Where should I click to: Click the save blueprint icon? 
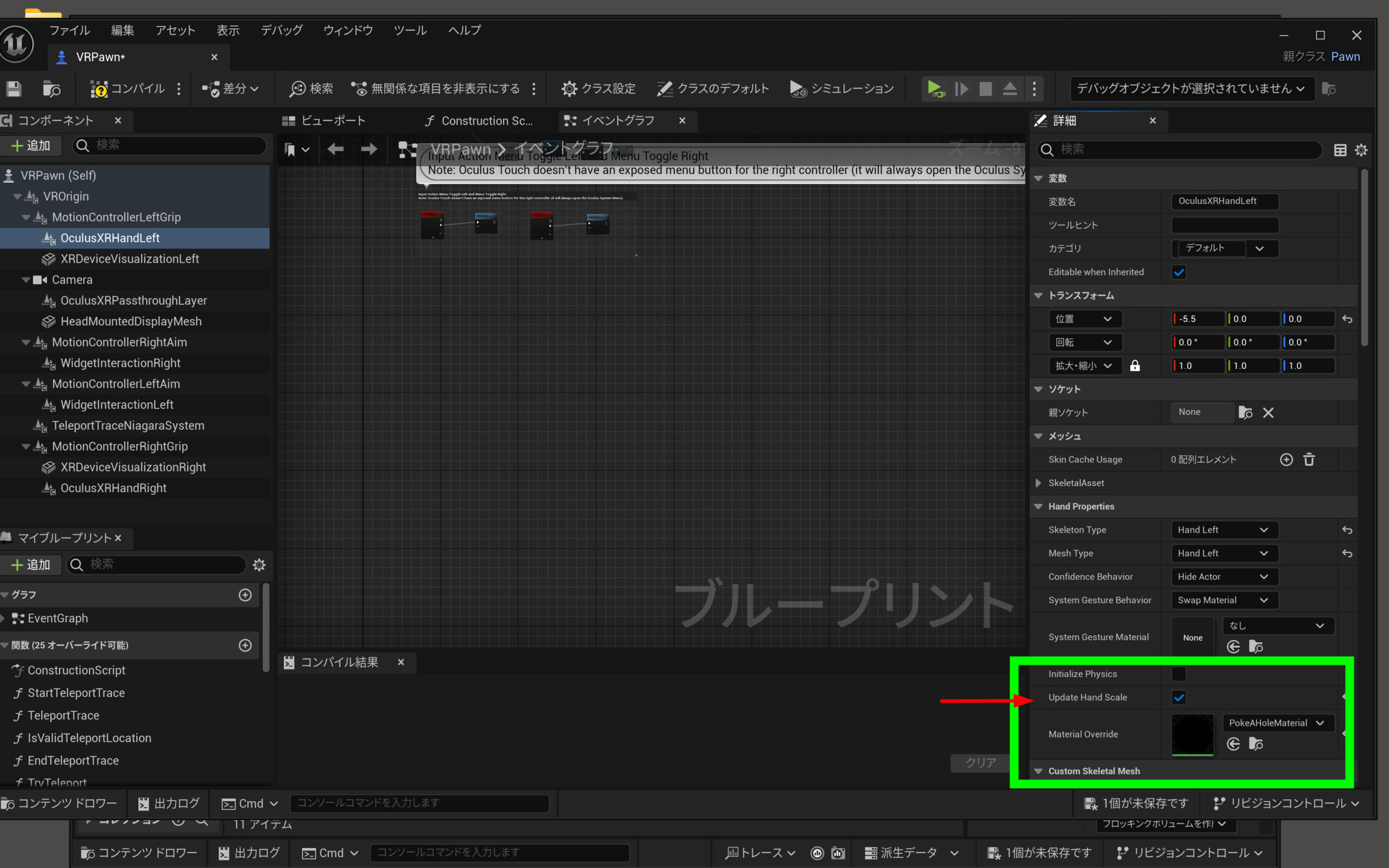point(14,88)
